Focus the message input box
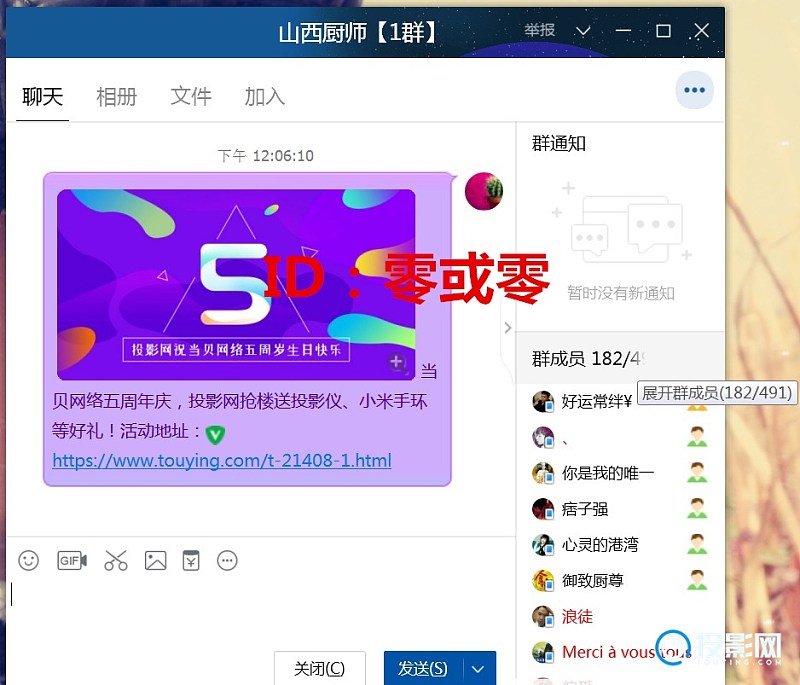 260,610
